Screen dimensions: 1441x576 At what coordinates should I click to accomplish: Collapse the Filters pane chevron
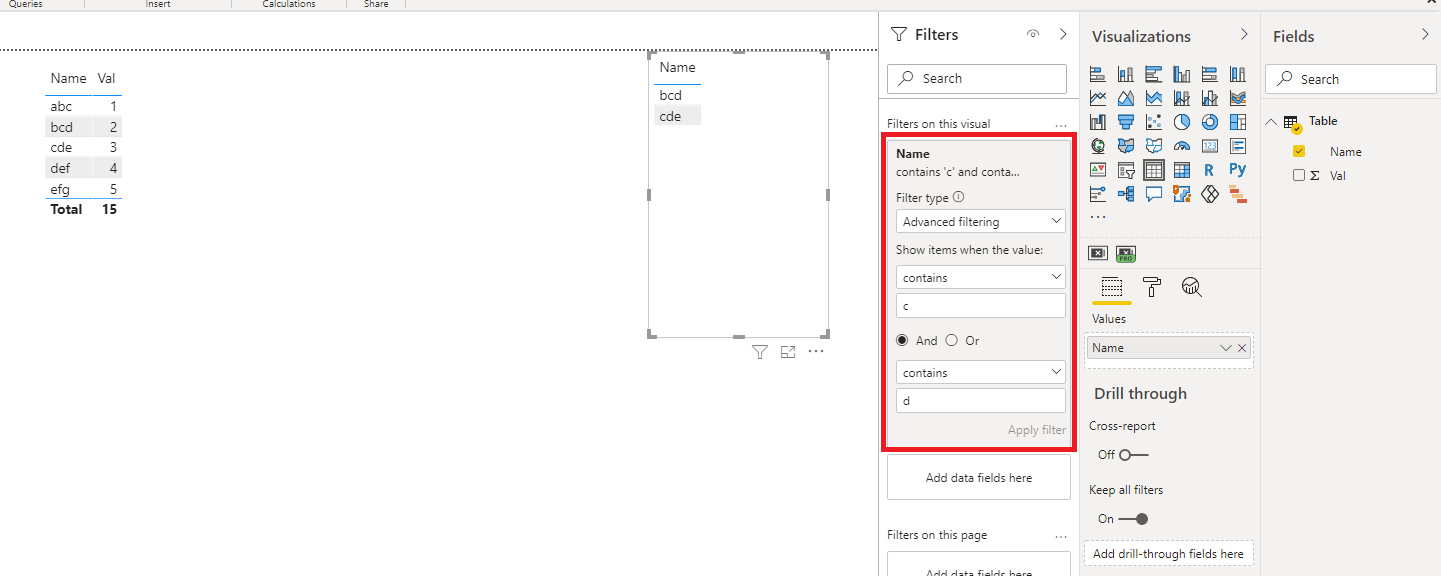click(1063, 34)
